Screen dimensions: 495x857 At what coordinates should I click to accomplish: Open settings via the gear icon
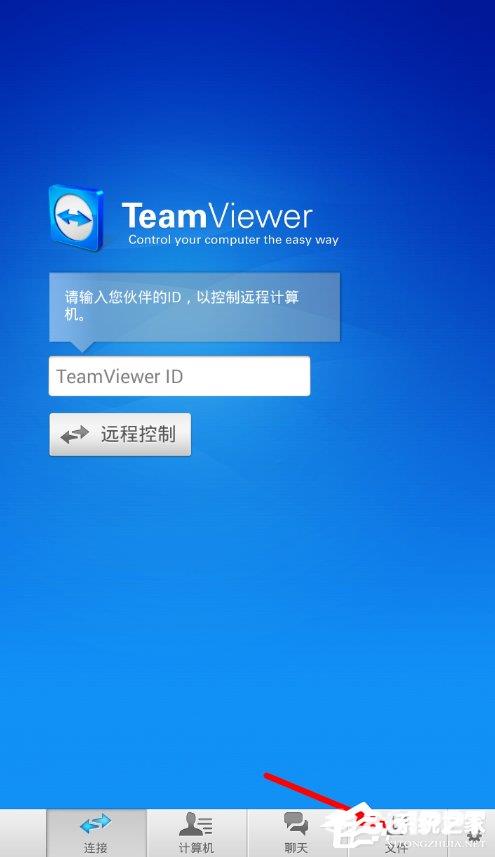click(x=474, y=835)
